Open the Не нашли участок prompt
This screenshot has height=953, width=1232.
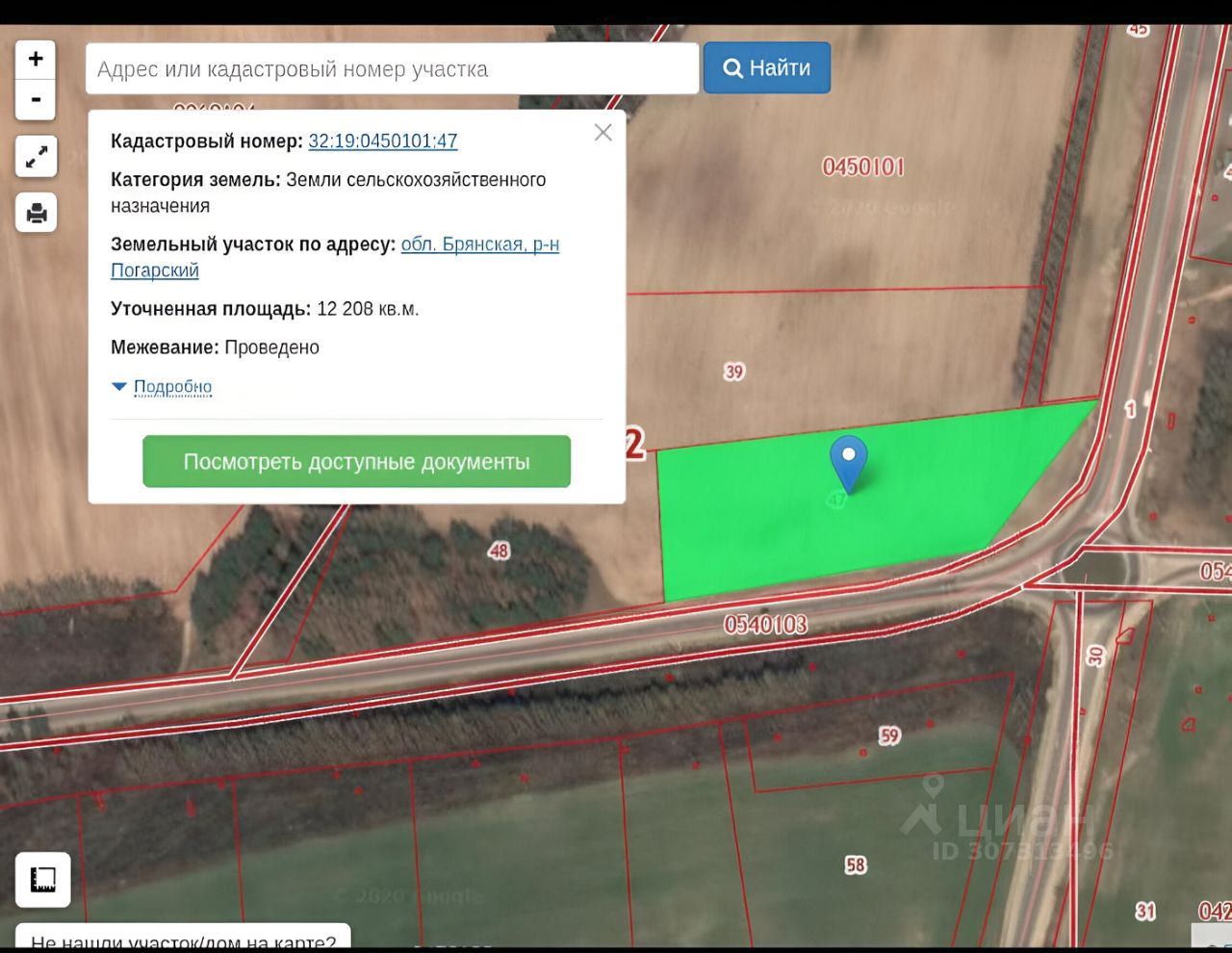pos(183,939)
